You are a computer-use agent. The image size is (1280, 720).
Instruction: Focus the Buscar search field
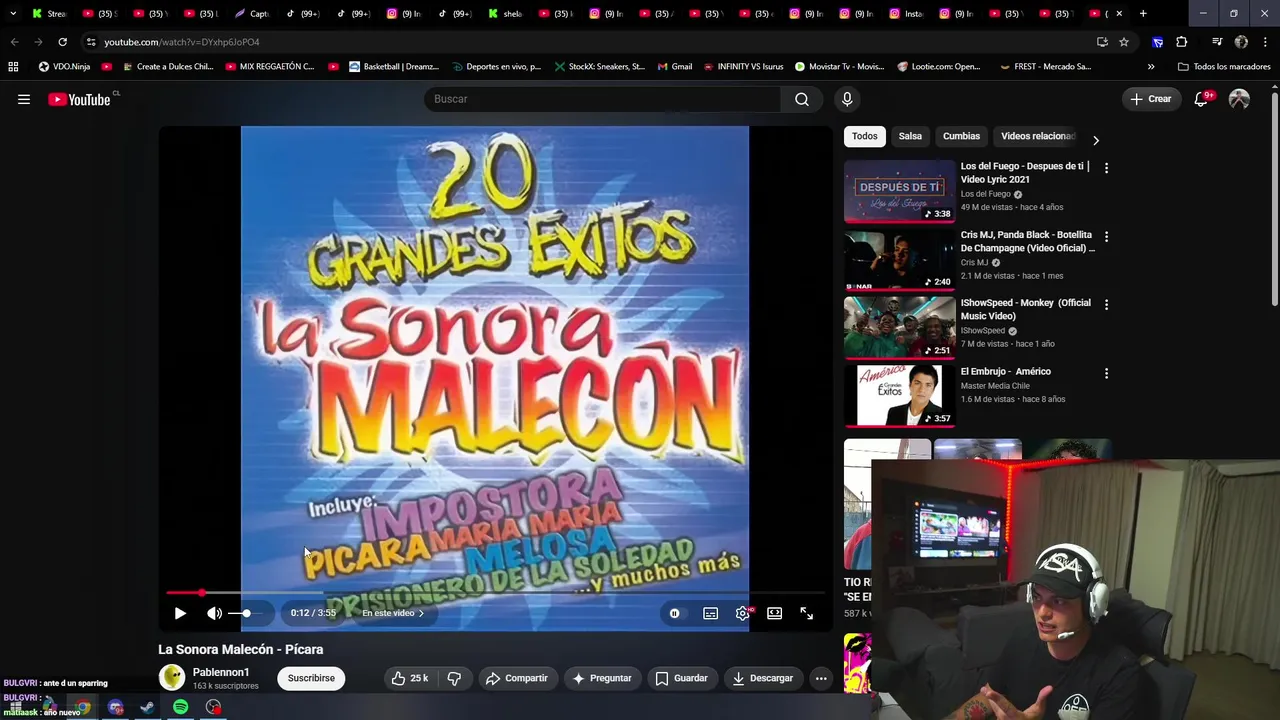603,99
